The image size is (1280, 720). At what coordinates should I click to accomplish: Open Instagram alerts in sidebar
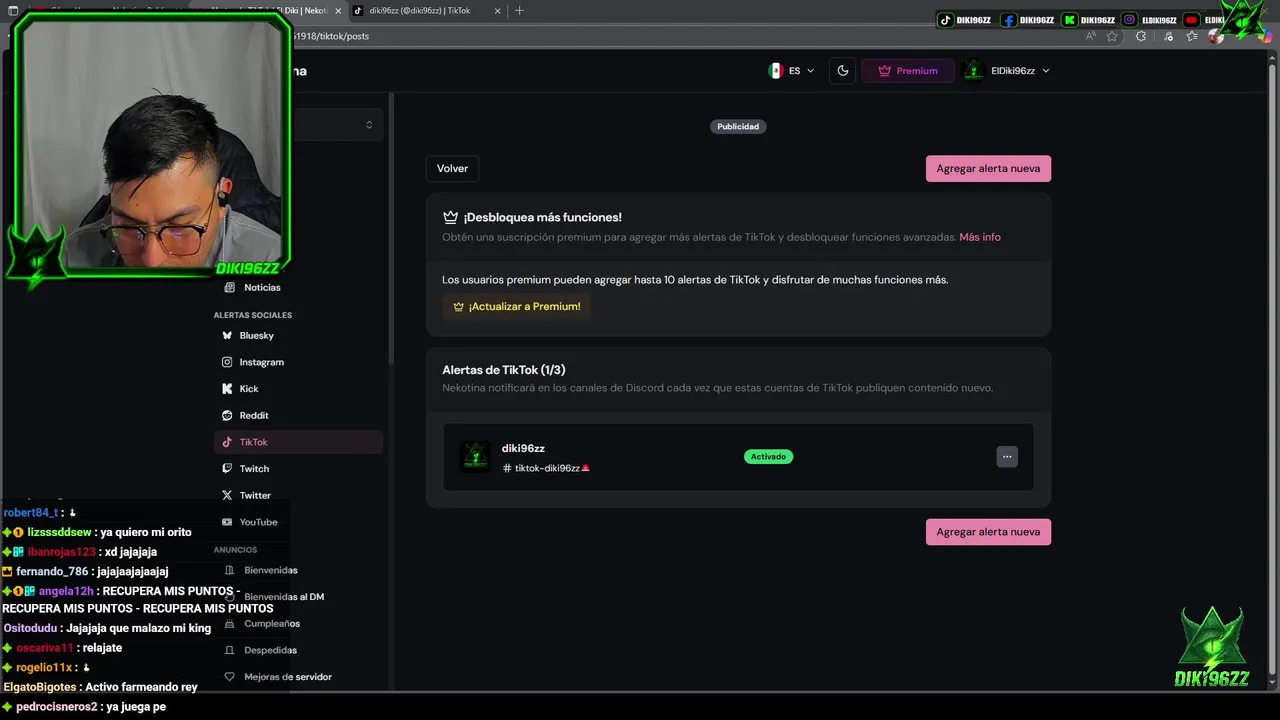coord(298,362)
